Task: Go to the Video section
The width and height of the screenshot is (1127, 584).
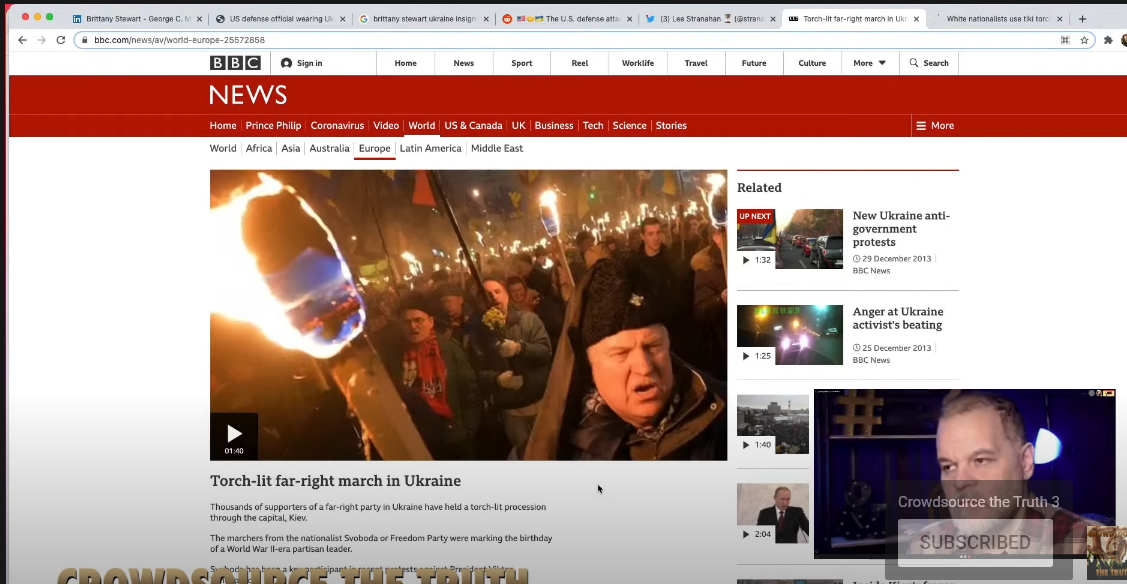Action: (386, 126)
